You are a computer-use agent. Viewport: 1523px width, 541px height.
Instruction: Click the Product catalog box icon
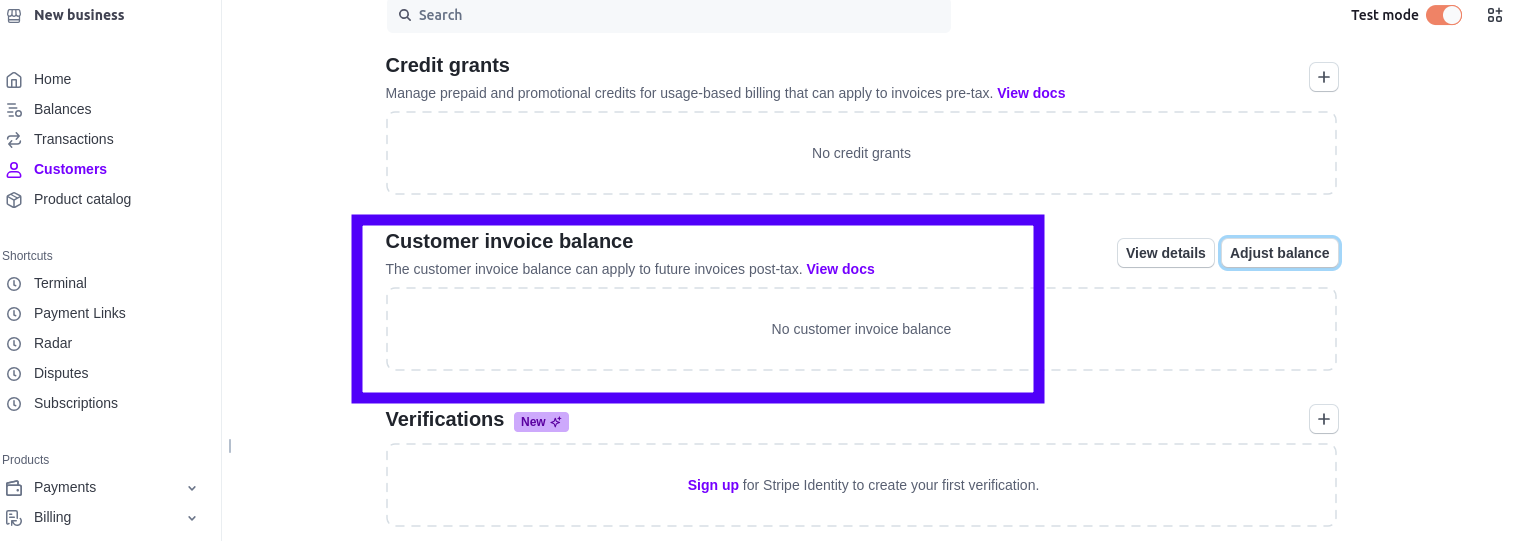14,199
